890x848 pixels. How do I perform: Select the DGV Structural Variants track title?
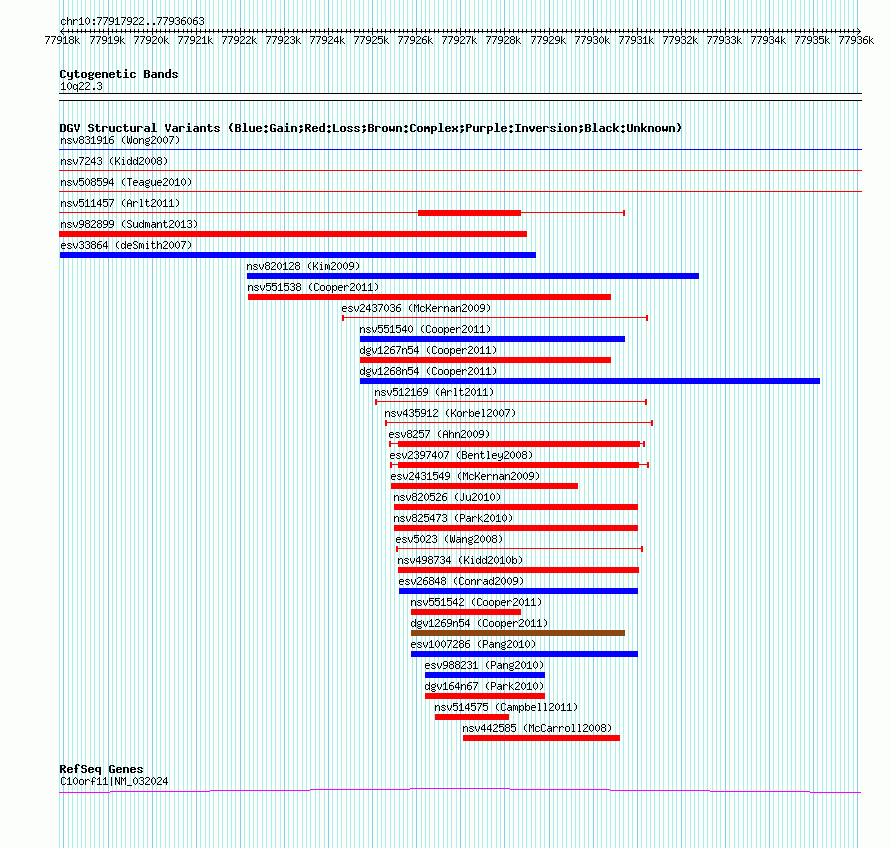tap(370, 128)
